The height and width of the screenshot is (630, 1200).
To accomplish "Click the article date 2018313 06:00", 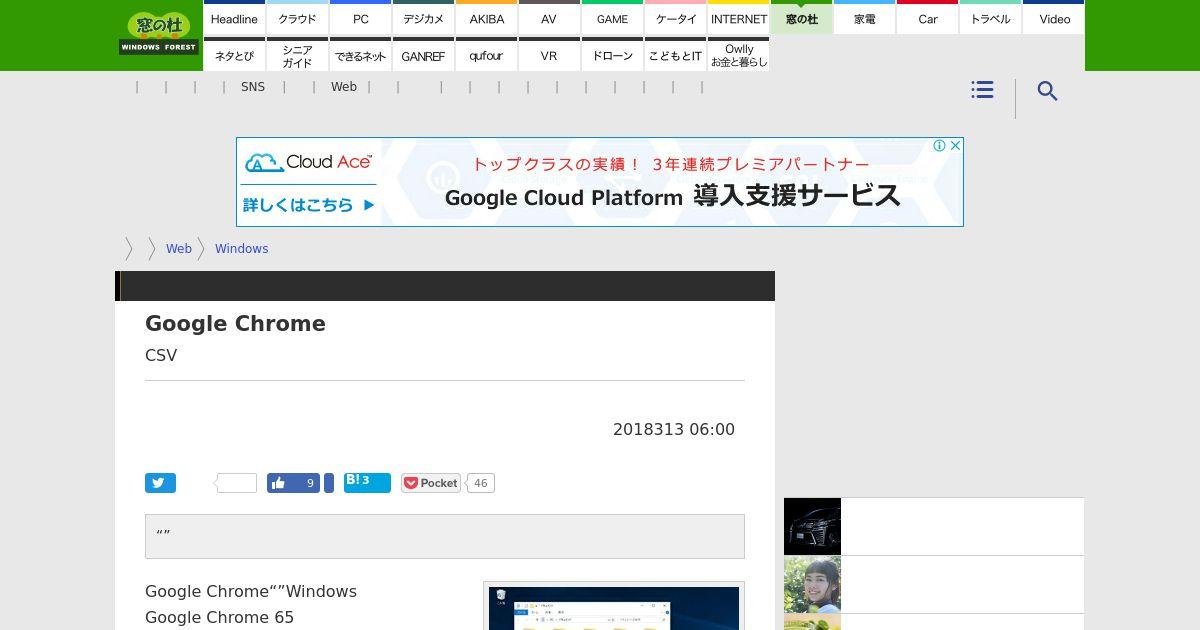I will point(674,429).
